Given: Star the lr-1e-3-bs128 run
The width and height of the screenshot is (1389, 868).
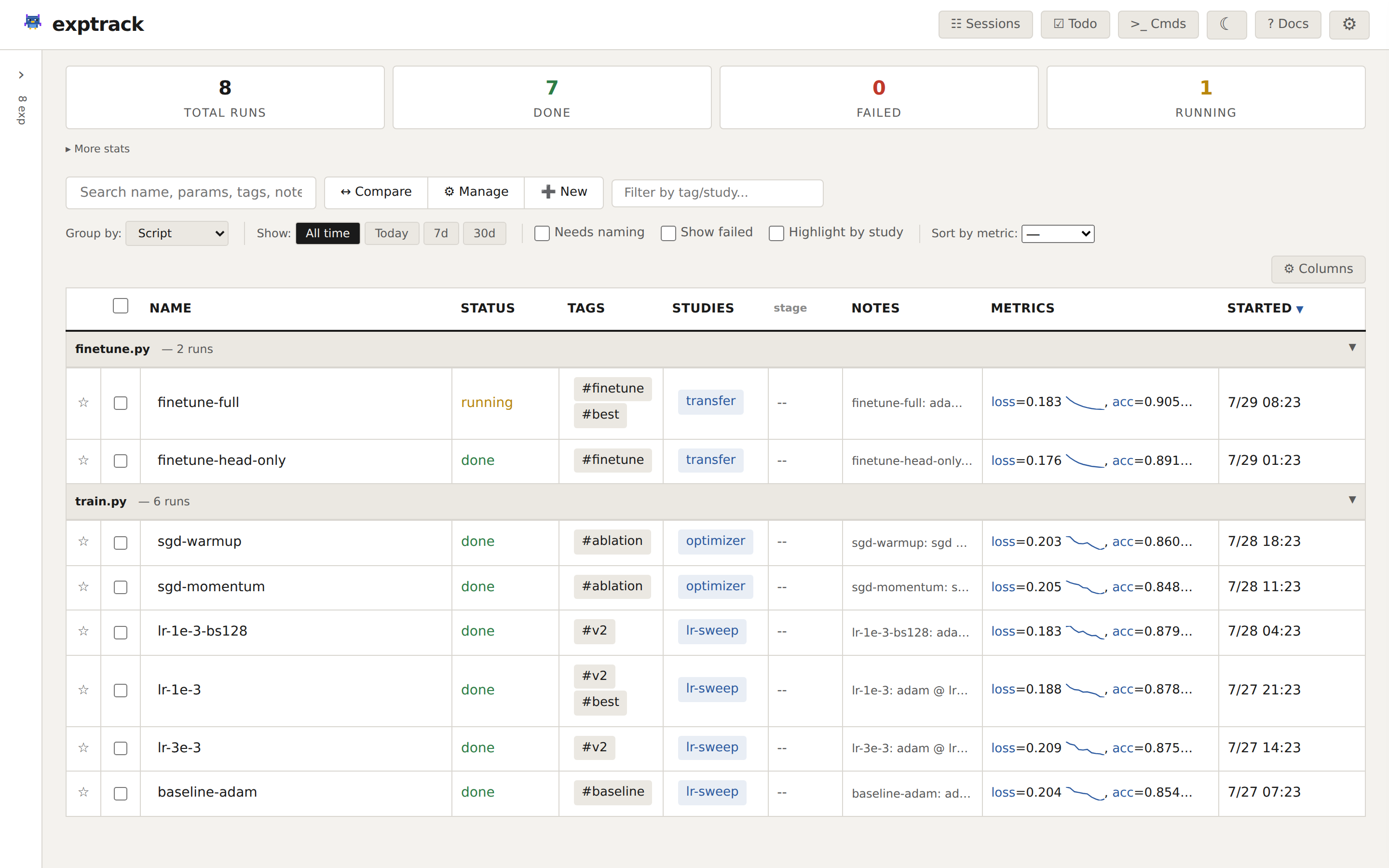Looking at the screenshot, I should 83,631.
